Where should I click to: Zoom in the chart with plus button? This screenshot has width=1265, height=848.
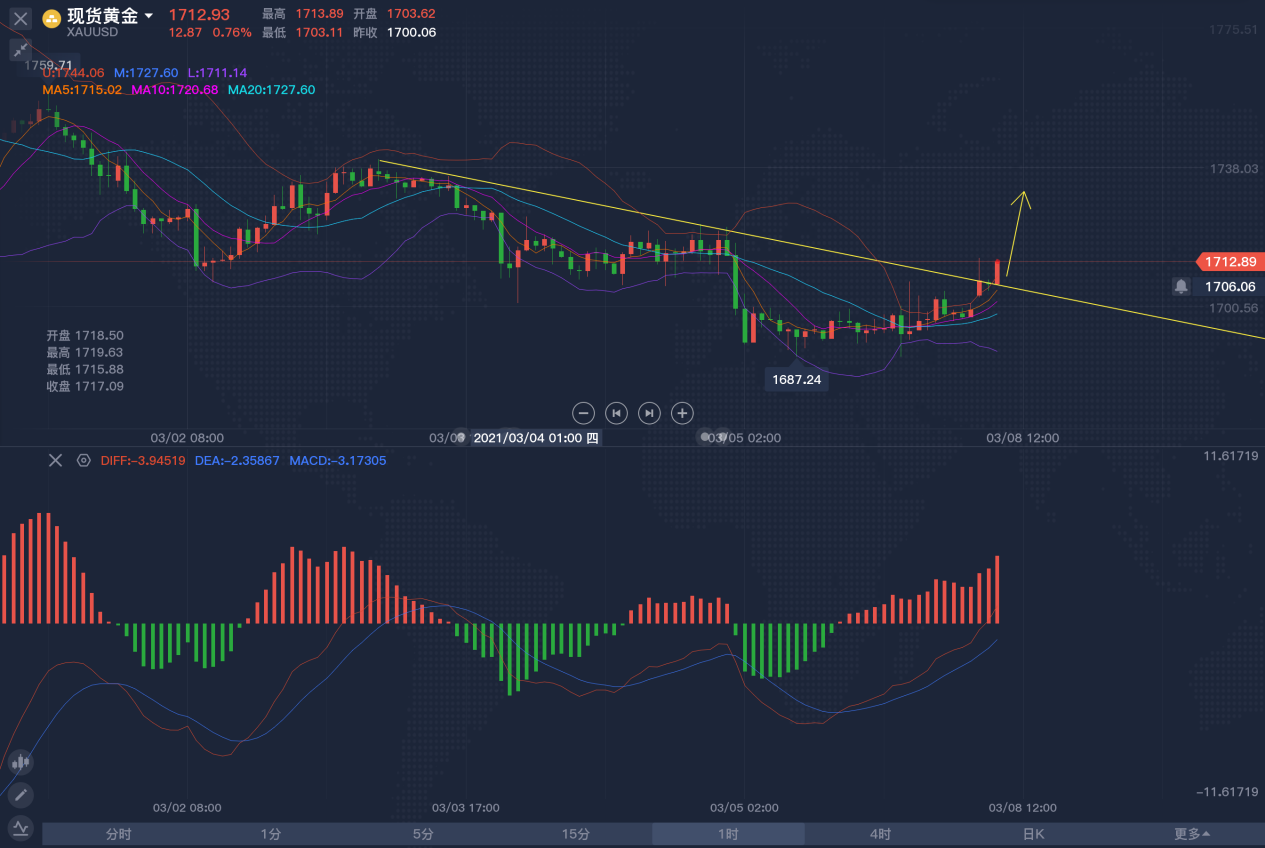[682, 412]
